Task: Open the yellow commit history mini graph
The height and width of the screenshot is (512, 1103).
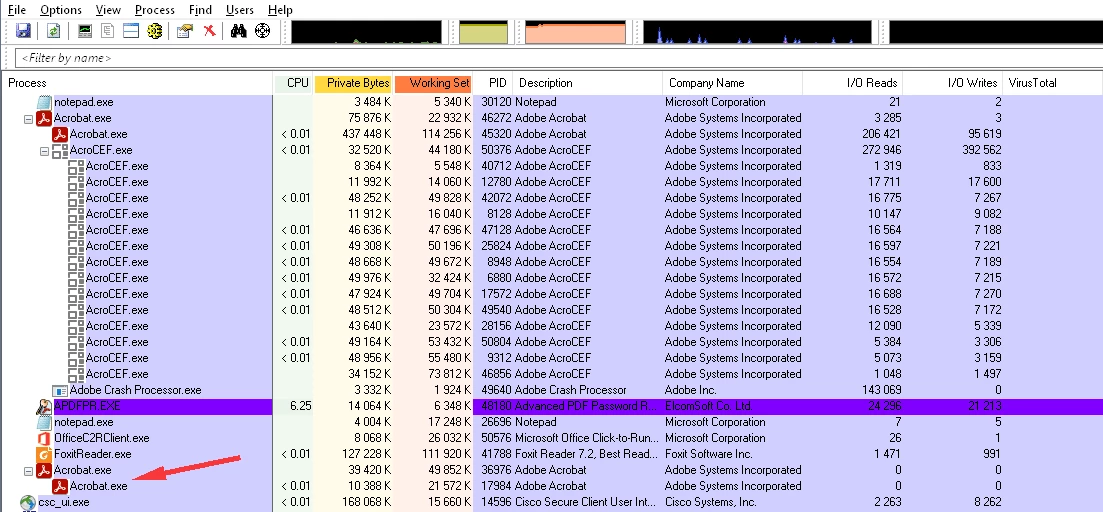Action: pyautogui.click(x=483, y=32)
